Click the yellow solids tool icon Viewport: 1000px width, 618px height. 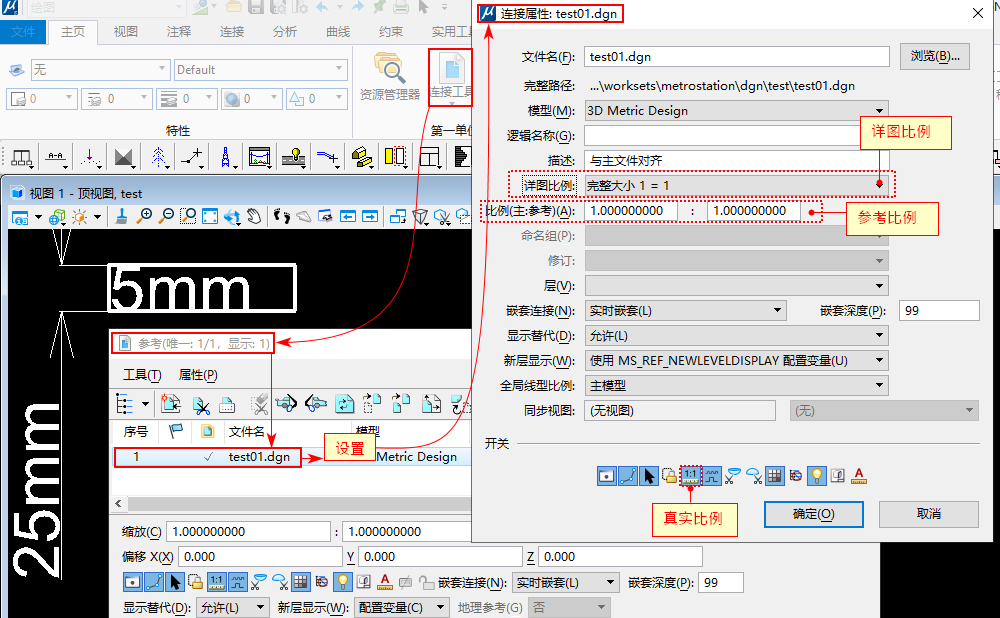pyautogui.click(x=362, y=156)
